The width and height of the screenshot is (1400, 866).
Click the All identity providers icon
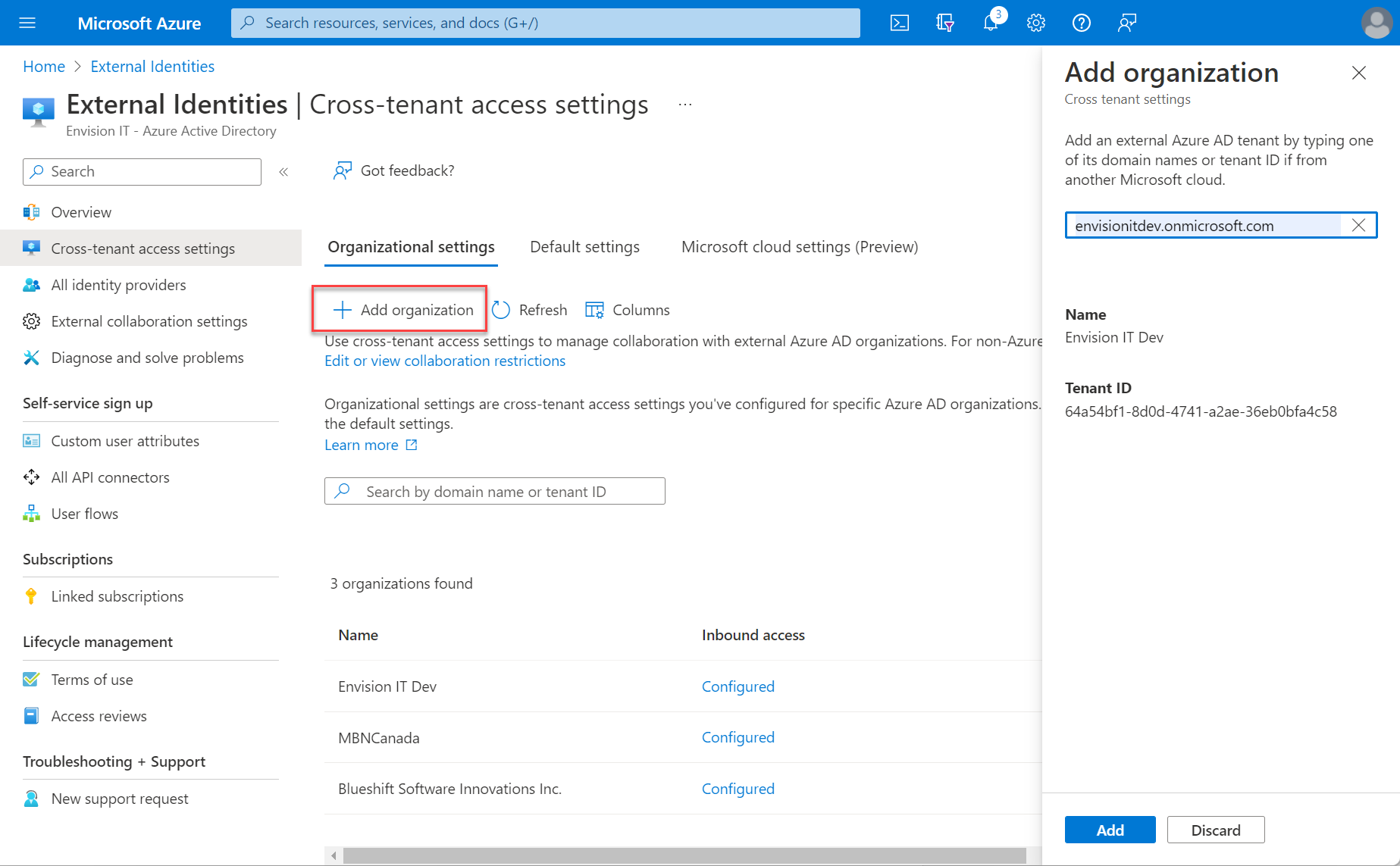31,285
